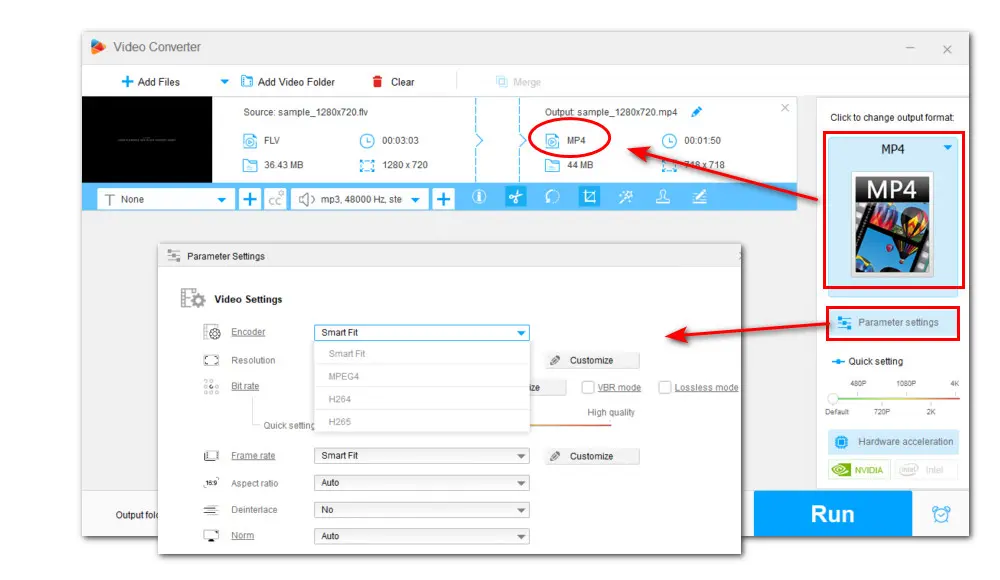
Task: Select the crop tool icon
Action: [589, 197]
